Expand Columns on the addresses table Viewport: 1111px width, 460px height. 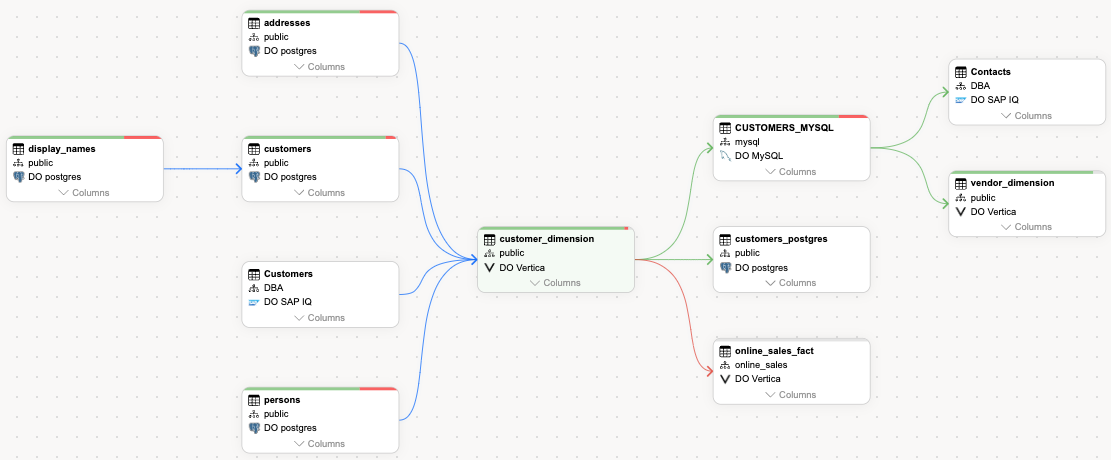(320, 67)
